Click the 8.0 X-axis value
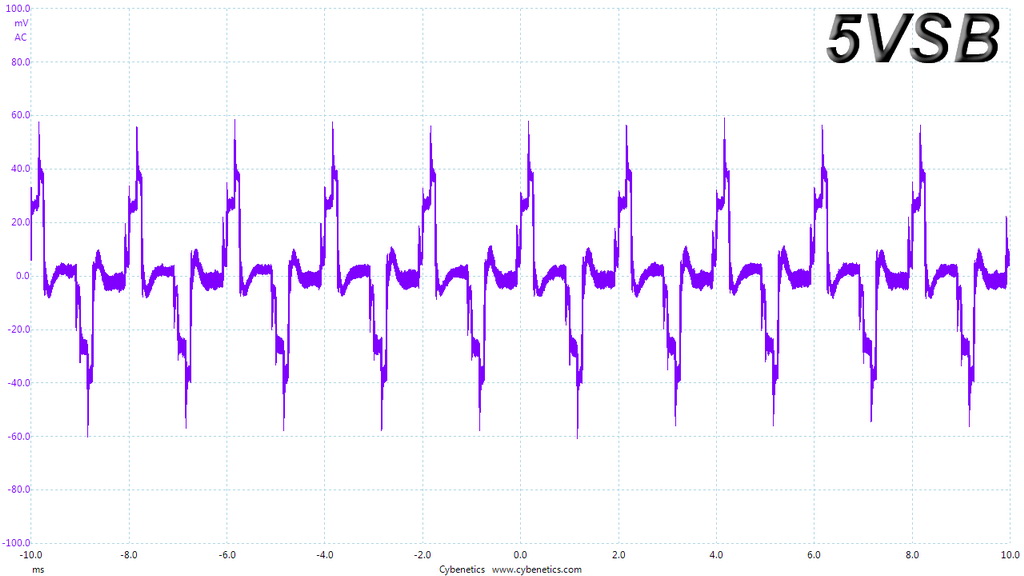1024x576 pixels. [912, 555]
